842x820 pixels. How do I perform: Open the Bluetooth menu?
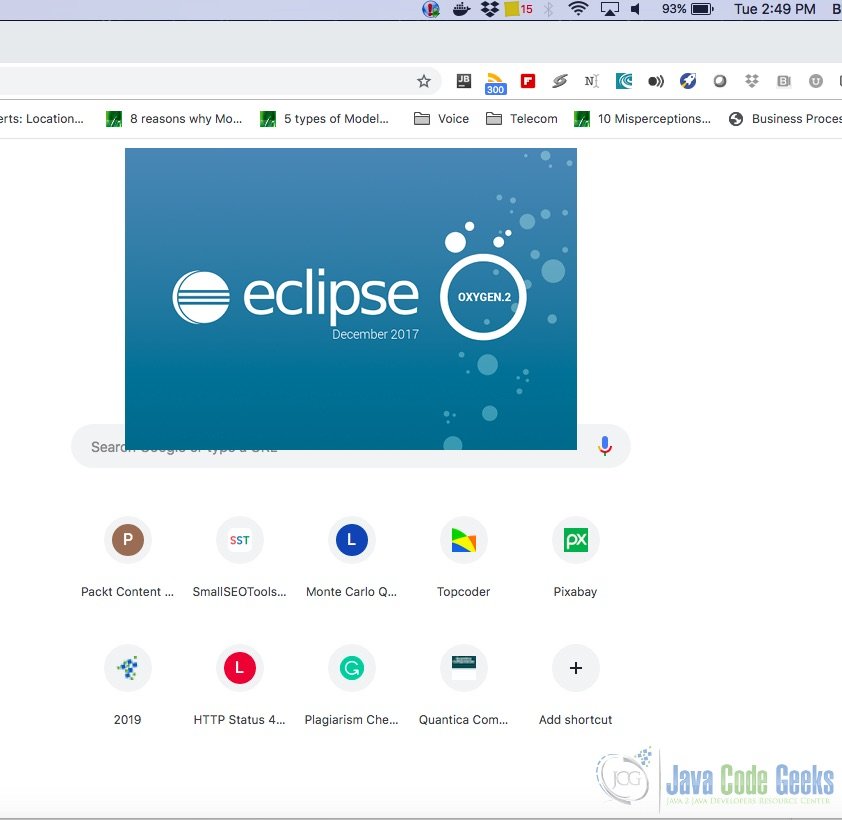547,9
